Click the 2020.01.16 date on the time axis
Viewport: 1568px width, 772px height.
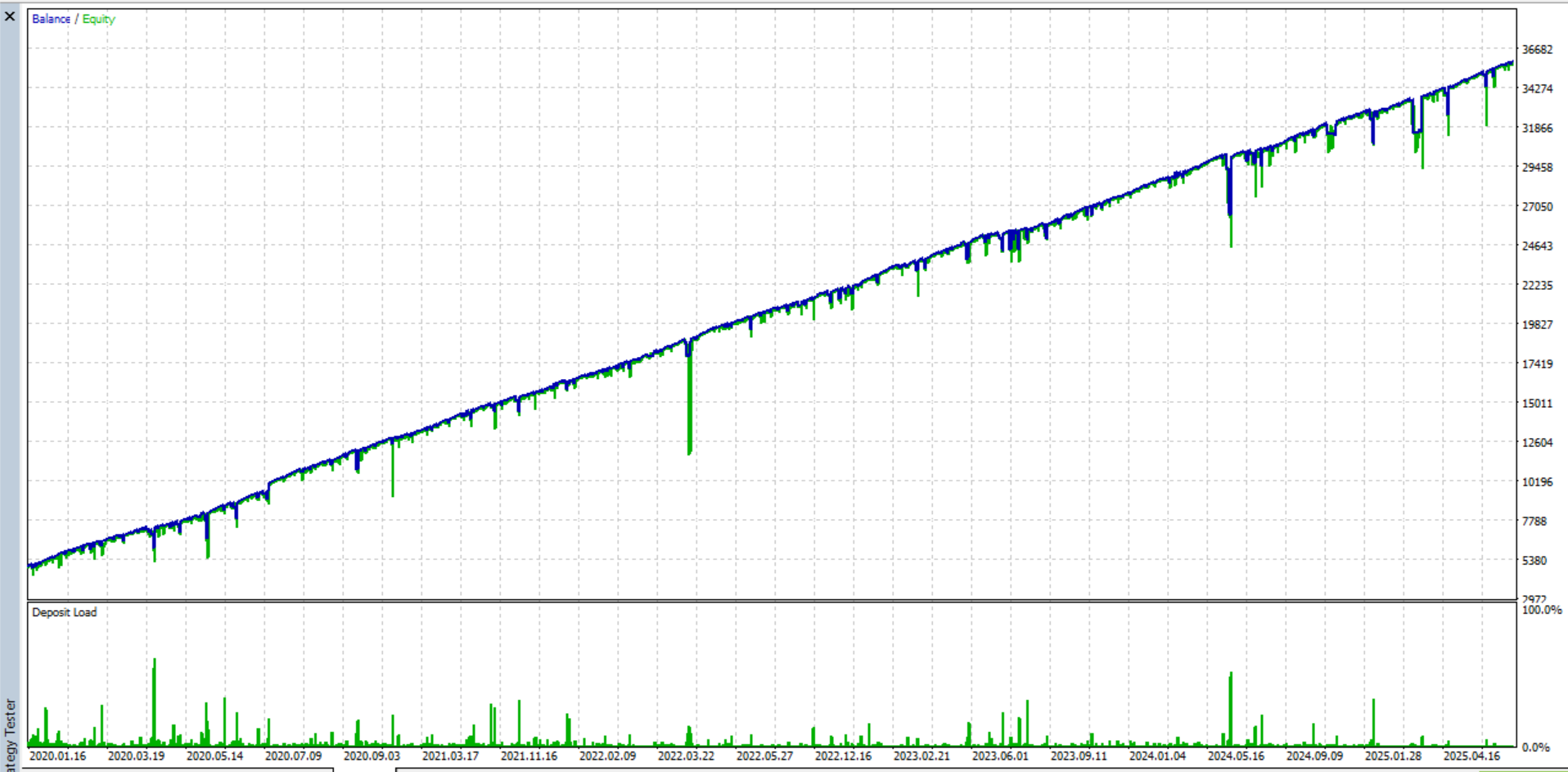pyautogui.click(x=57, y=756)
